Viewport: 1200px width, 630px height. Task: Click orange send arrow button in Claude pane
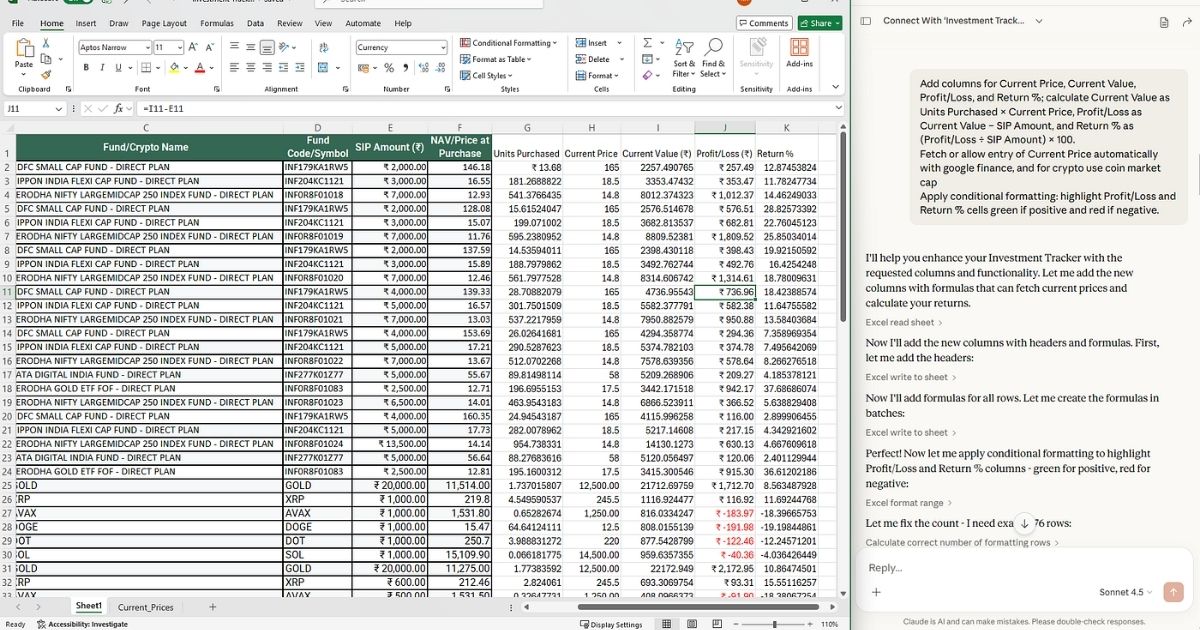point(1174,592)
